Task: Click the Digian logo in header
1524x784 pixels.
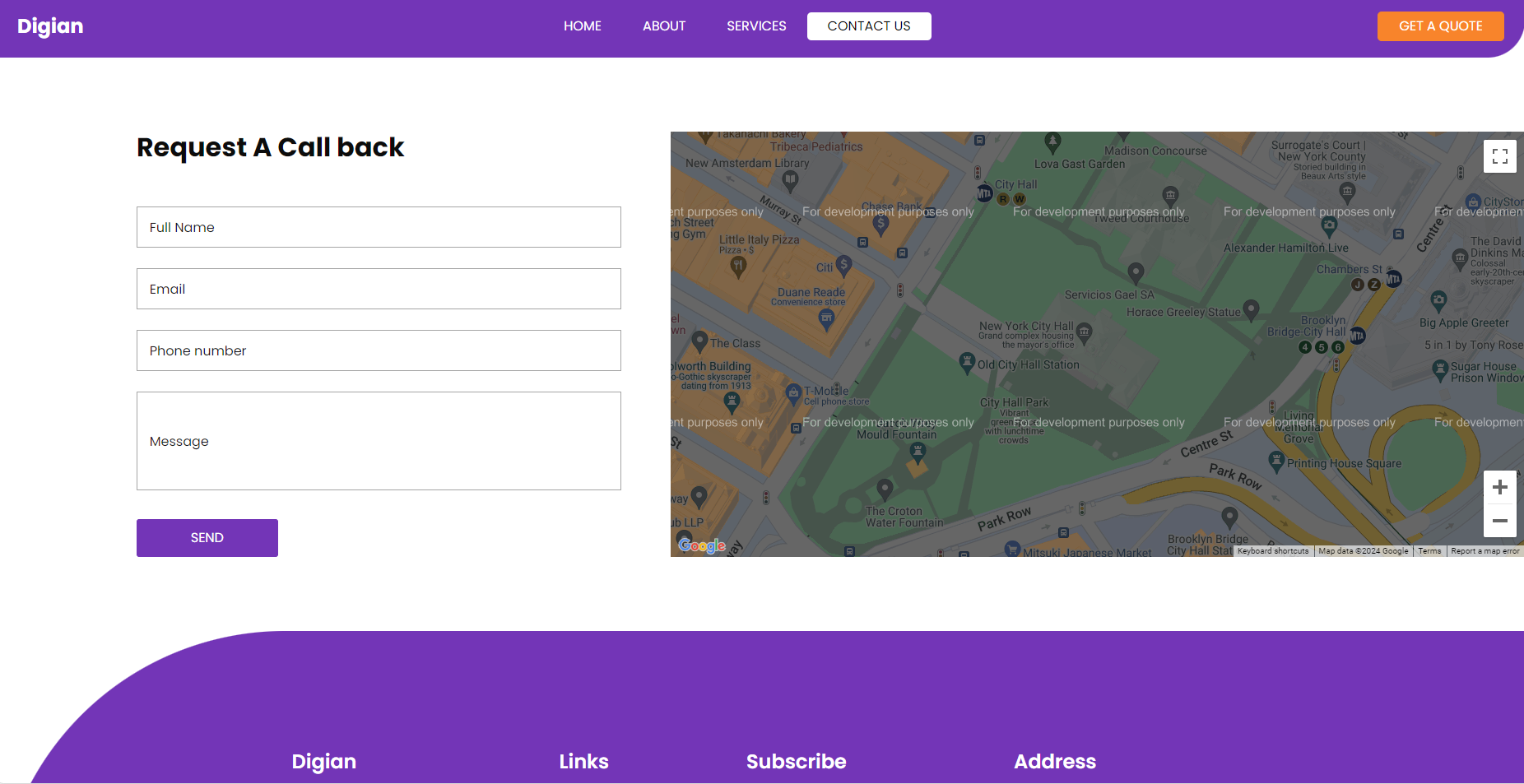Action: point(50,26)
